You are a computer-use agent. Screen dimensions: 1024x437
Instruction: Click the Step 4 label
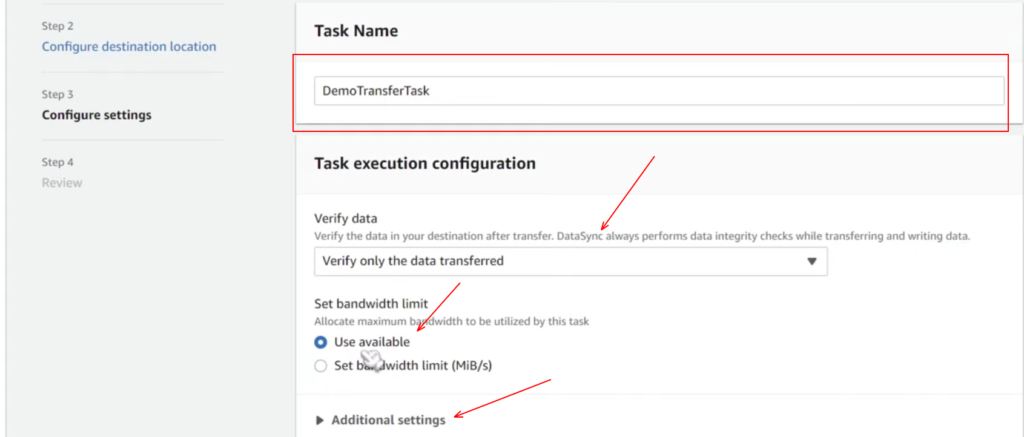click(57, 162)
